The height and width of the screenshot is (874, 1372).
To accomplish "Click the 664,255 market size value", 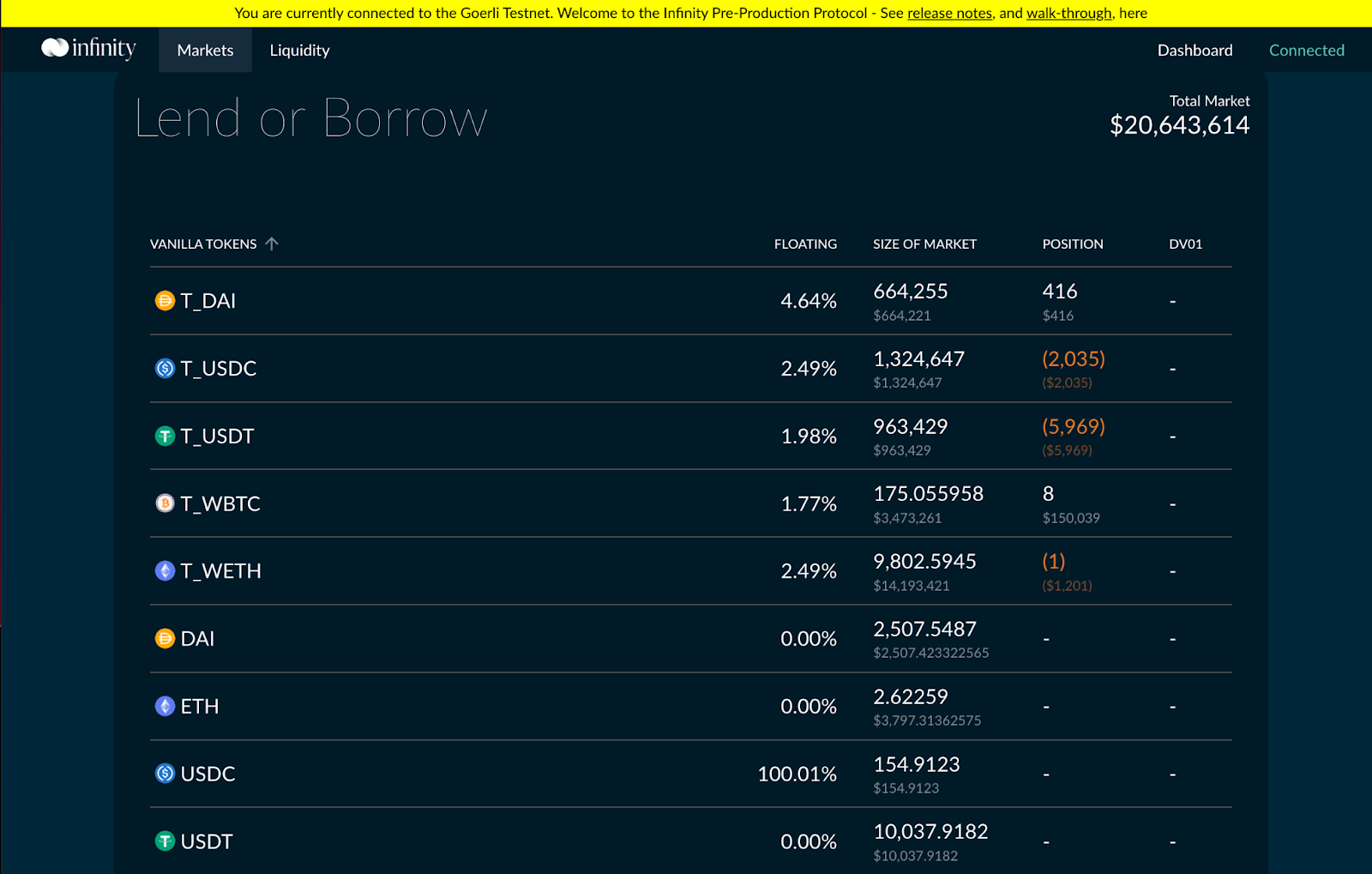I will (911, 292).
